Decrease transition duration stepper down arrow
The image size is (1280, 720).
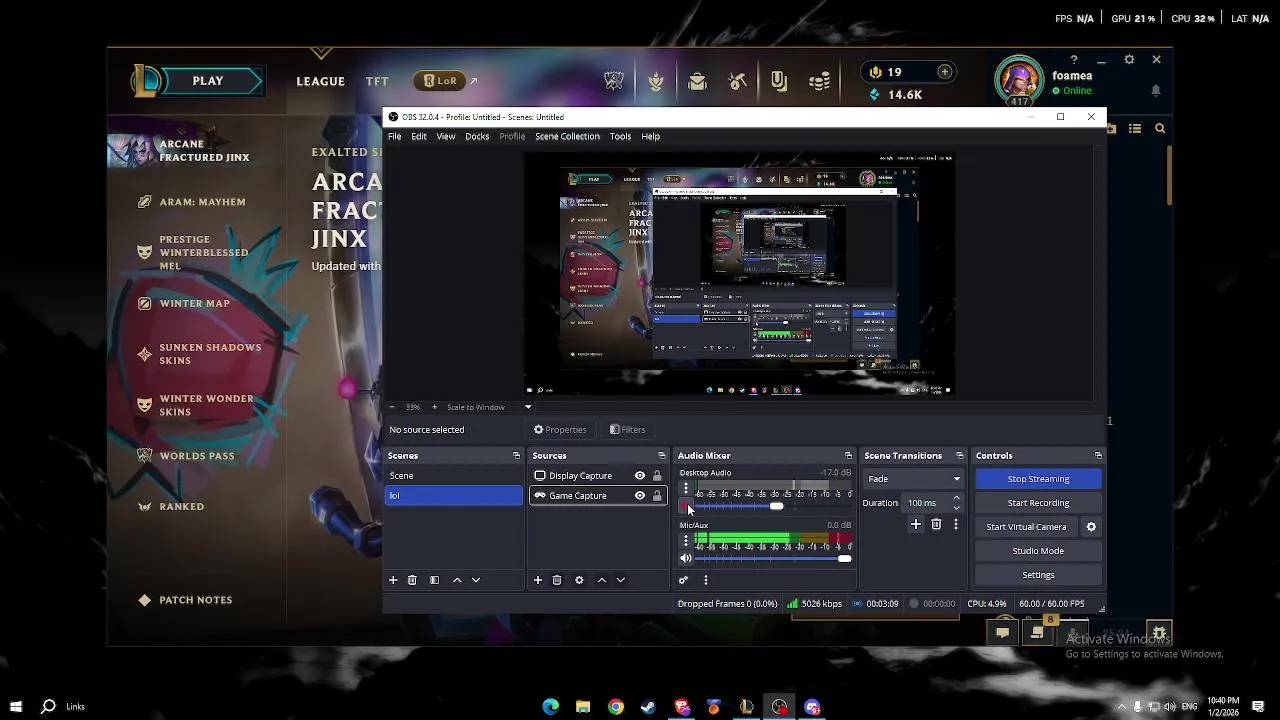point(957,508)
